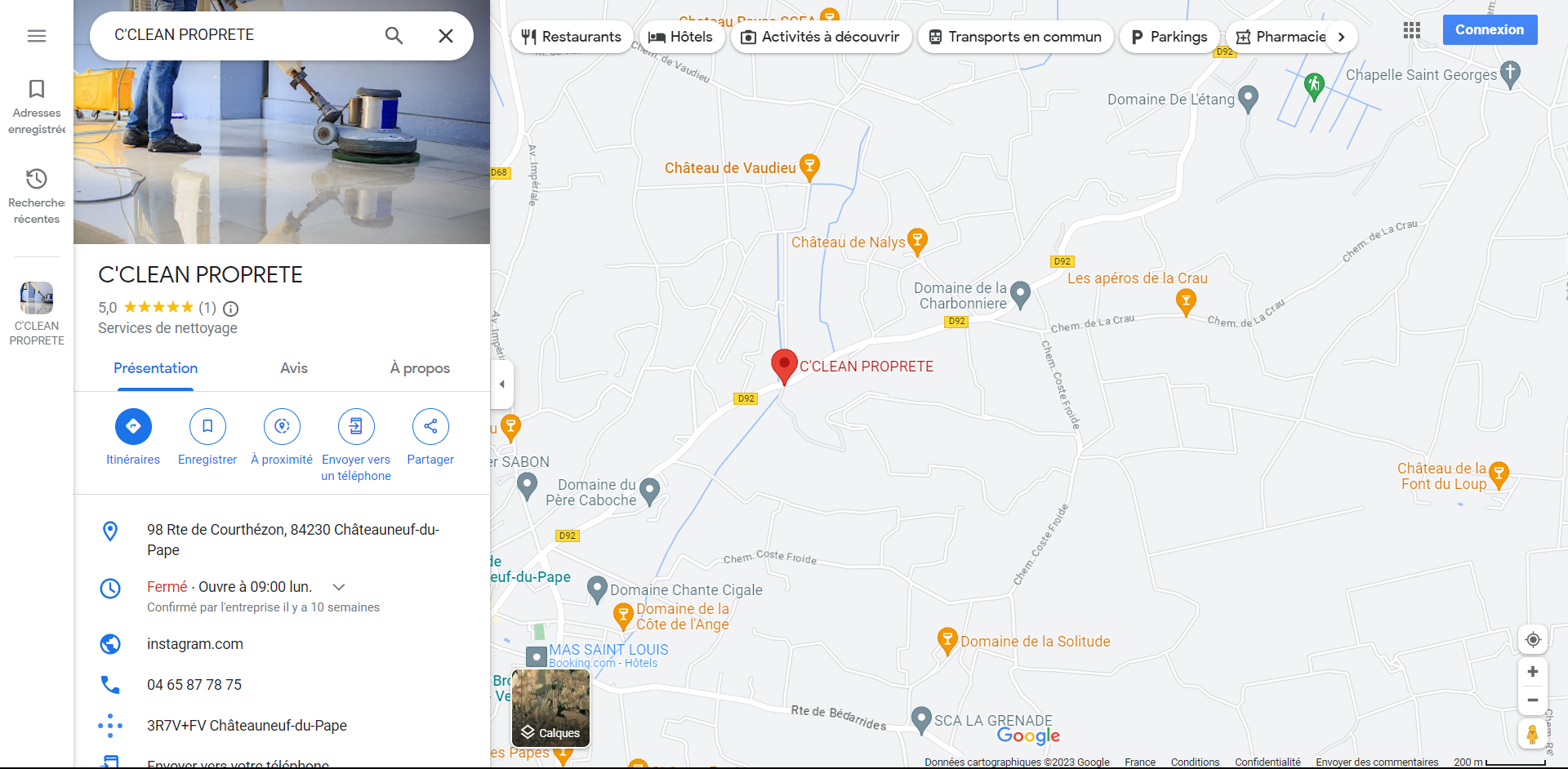
Task: Zoom in on the map
Action: [x=1533, y=672]
